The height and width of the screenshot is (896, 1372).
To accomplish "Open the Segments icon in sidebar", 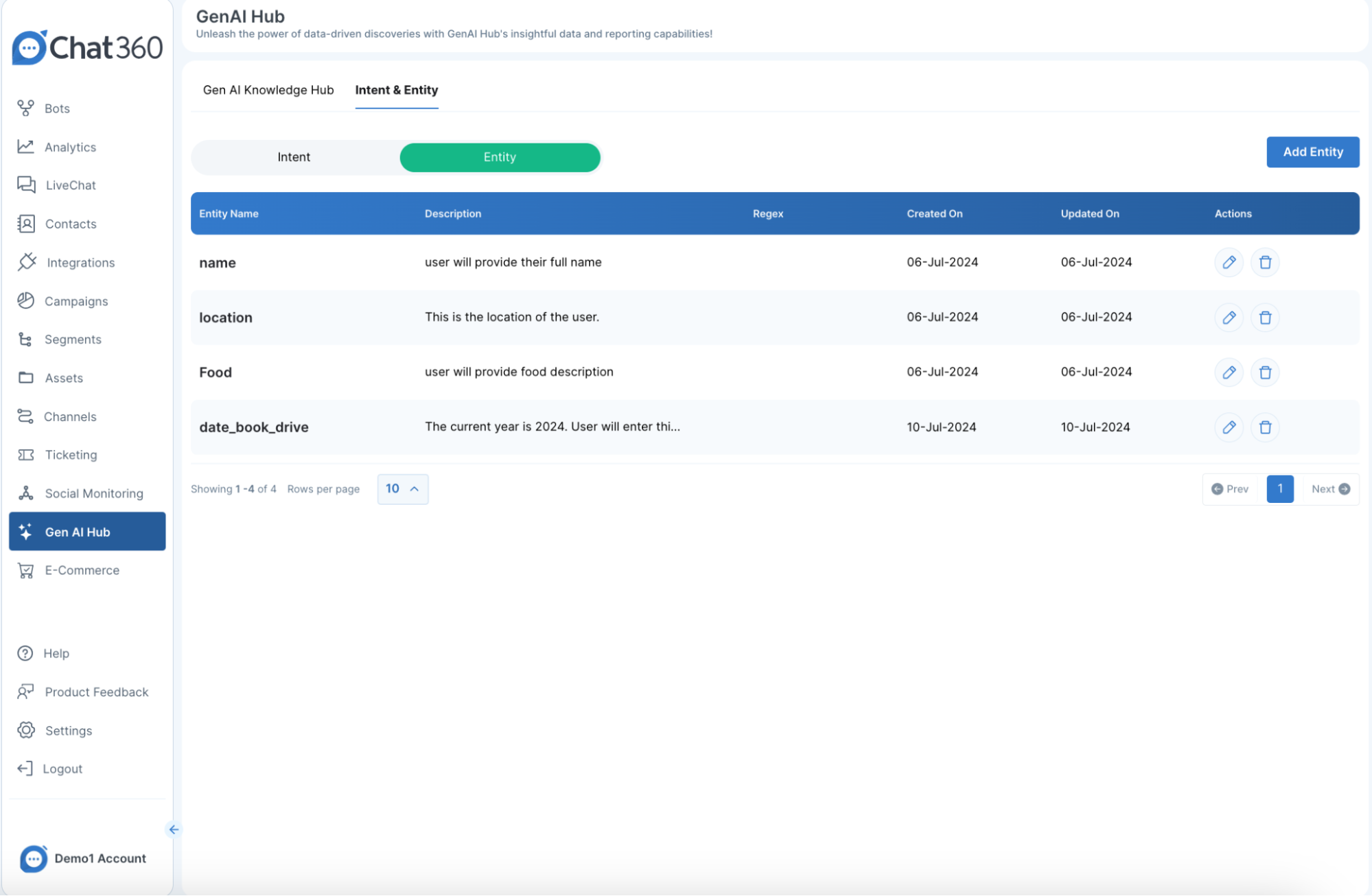I will pyautogui.click(x=25, y=339).
